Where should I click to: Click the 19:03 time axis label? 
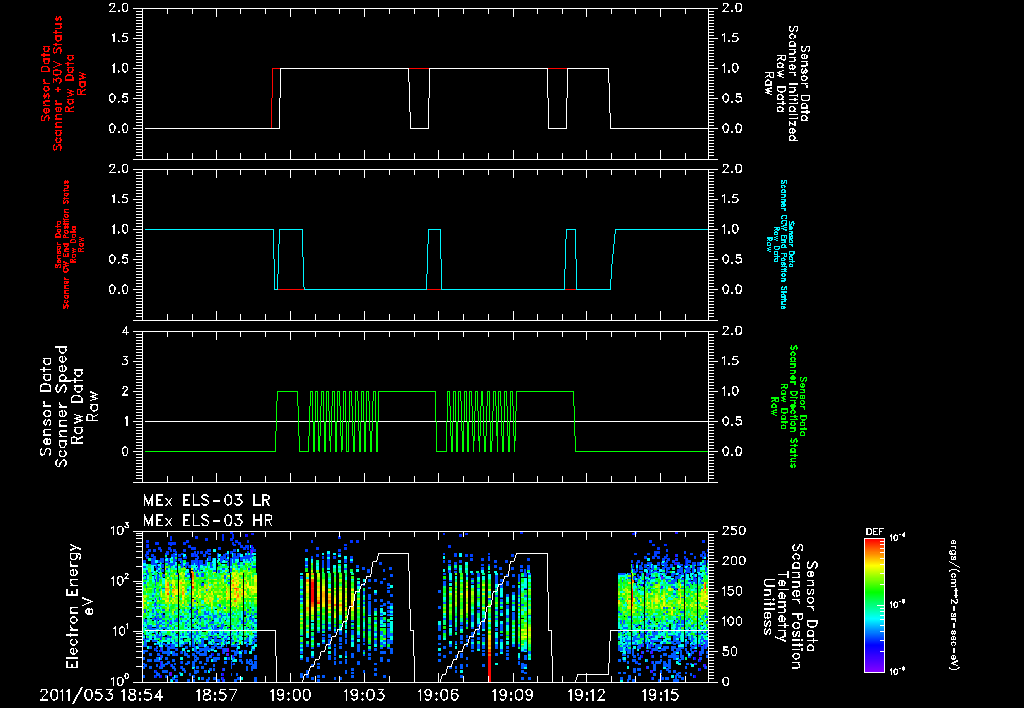tap(364, 695)
